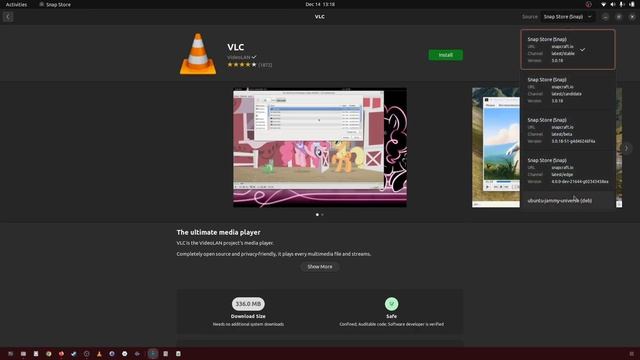
Task: Click the red update notification tray icon
Action: [x=589, y=4]
